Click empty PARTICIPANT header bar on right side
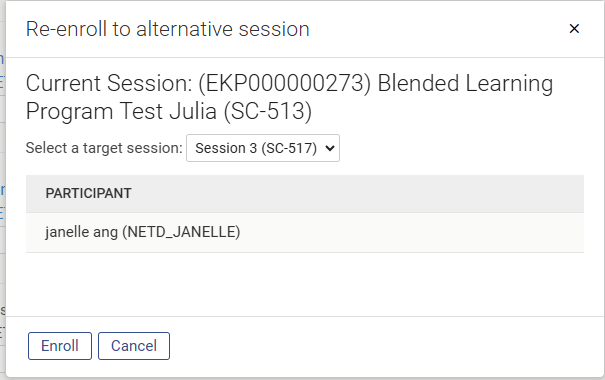Screen dimensions: 605x380 (x=424, y=194)
